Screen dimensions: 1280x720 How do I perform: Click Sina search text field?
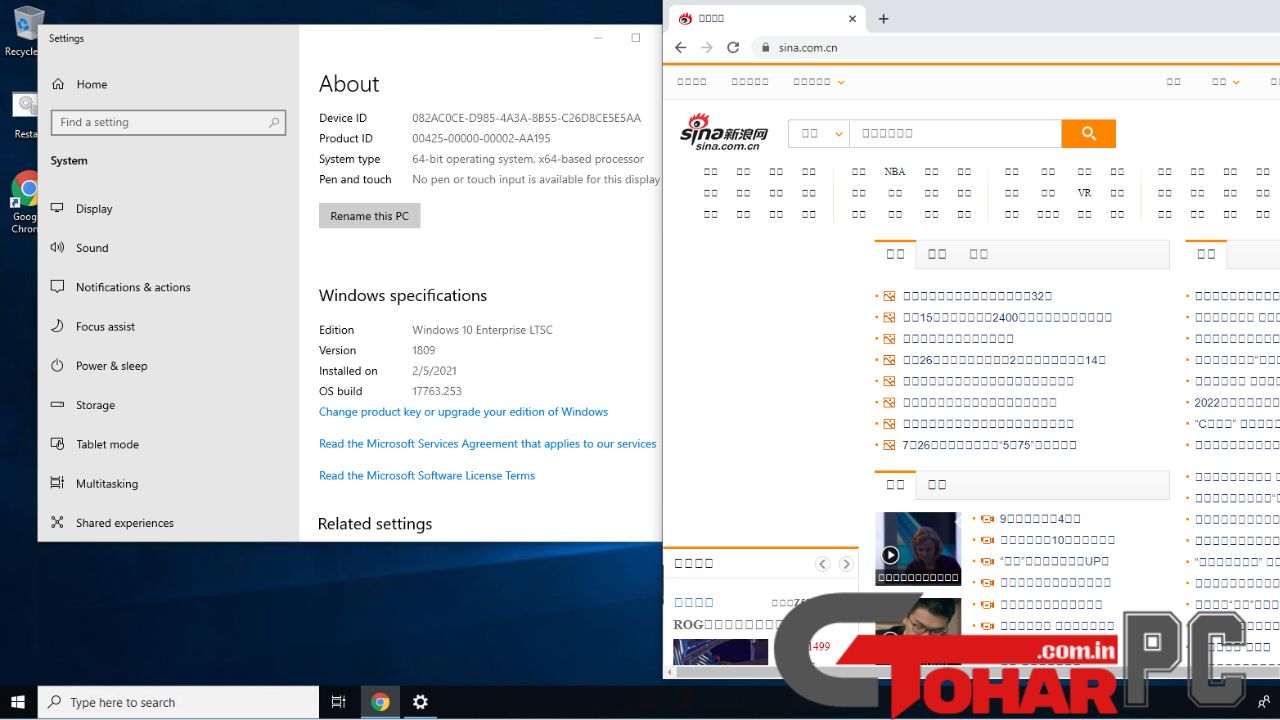tap(955, 133)
